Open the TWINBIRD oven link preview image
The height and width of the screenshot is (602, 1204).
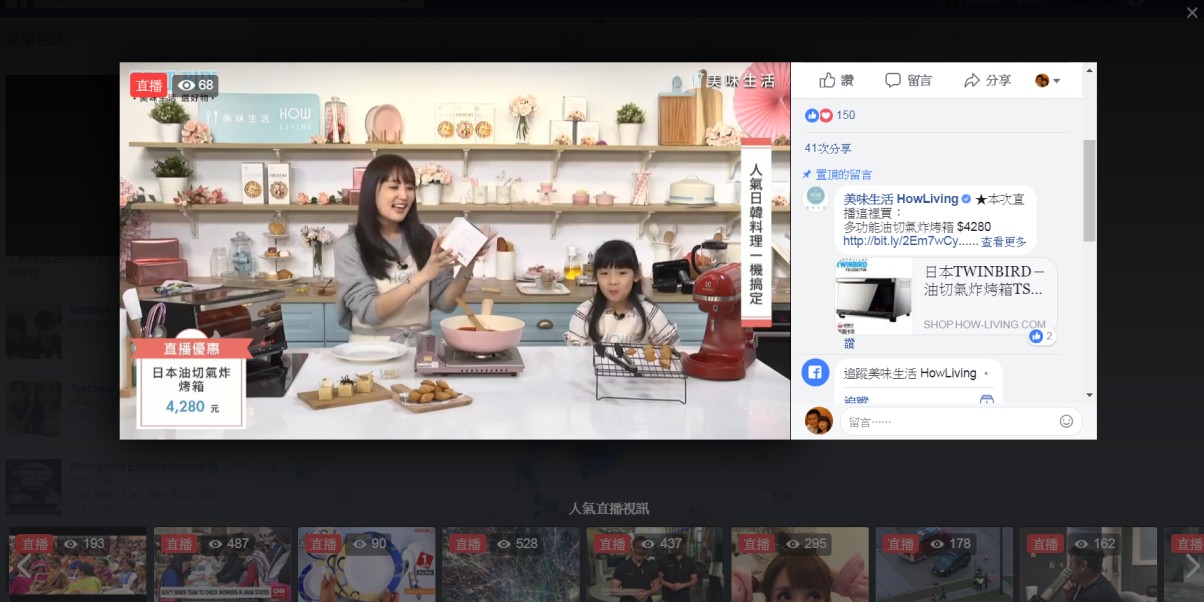point(874,296)
